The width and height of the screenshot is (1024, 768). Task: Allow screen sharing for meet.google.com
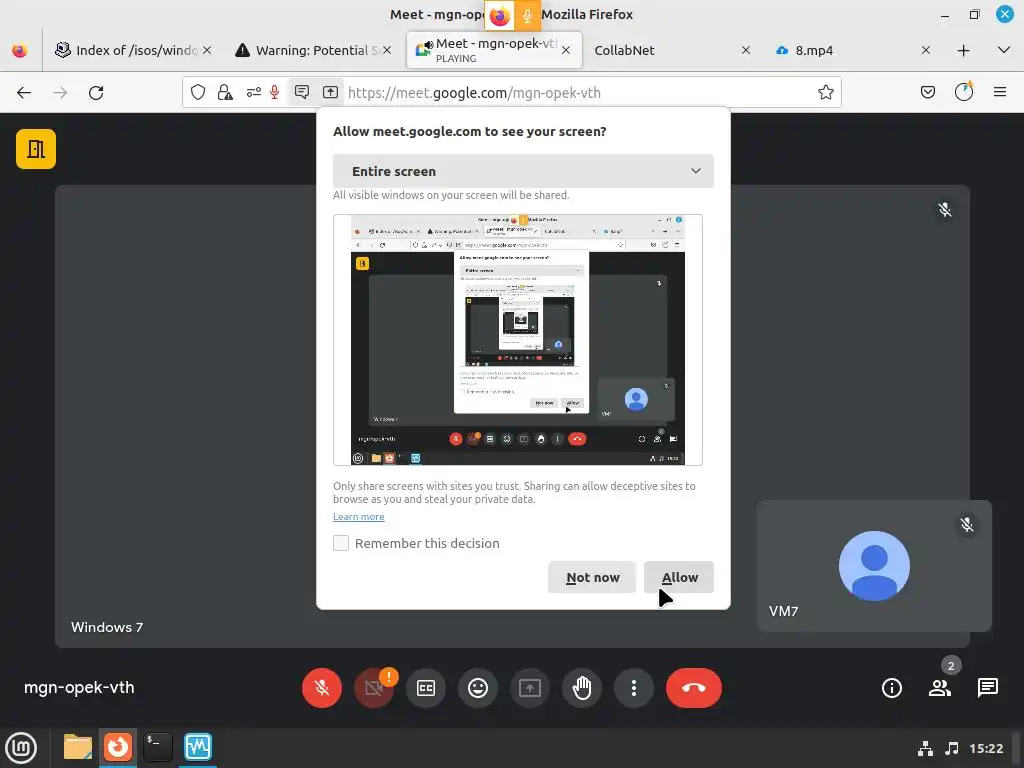(679, 577)
